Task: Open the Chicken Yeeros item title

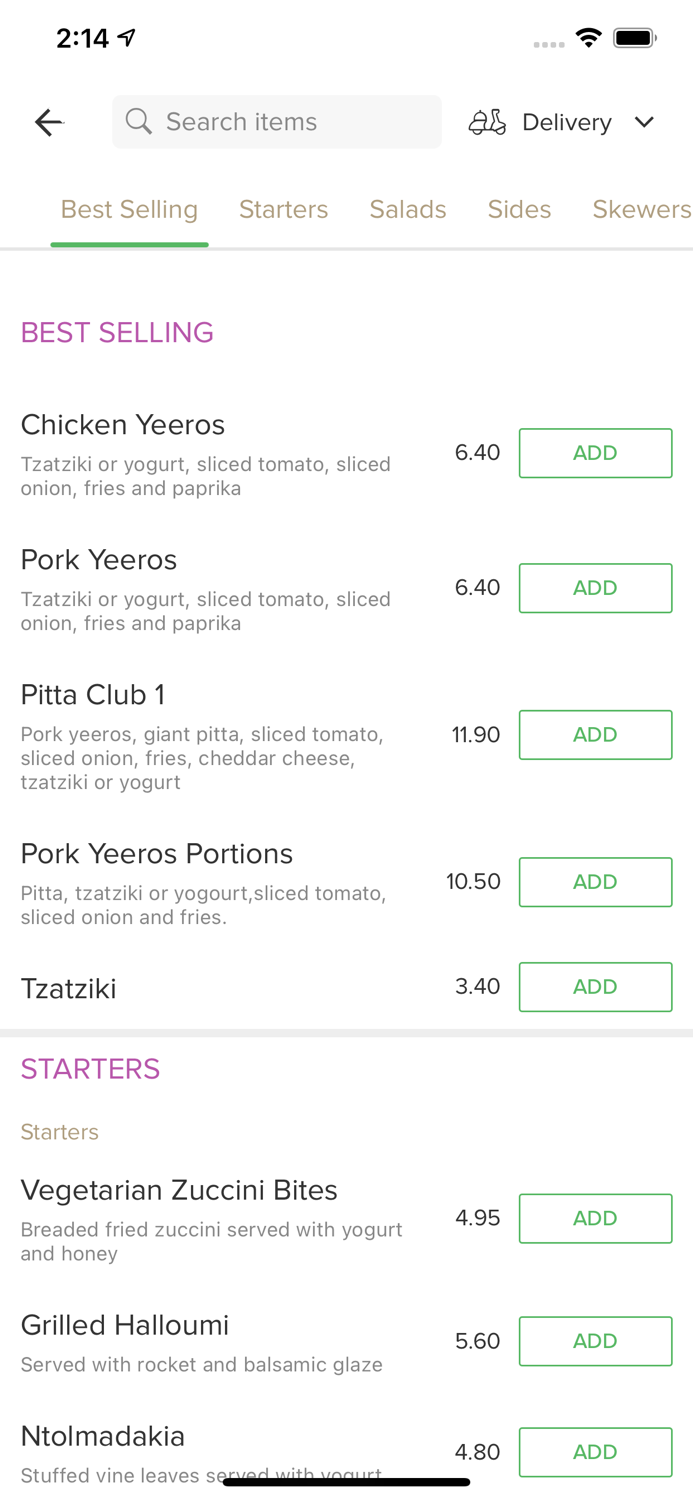Action: coord(123,425)
